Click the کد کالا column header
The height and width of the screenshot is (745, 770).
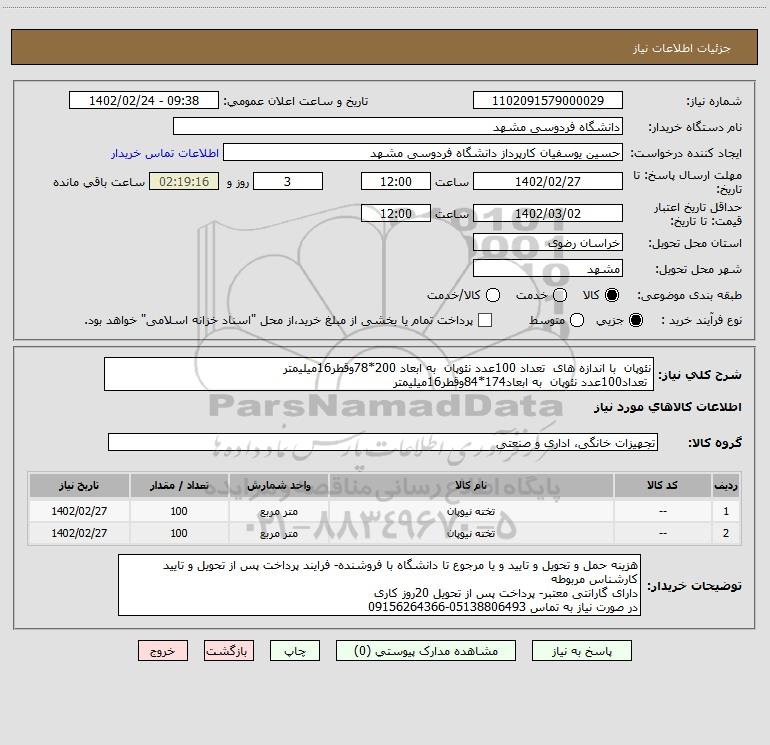click(662, 485)
